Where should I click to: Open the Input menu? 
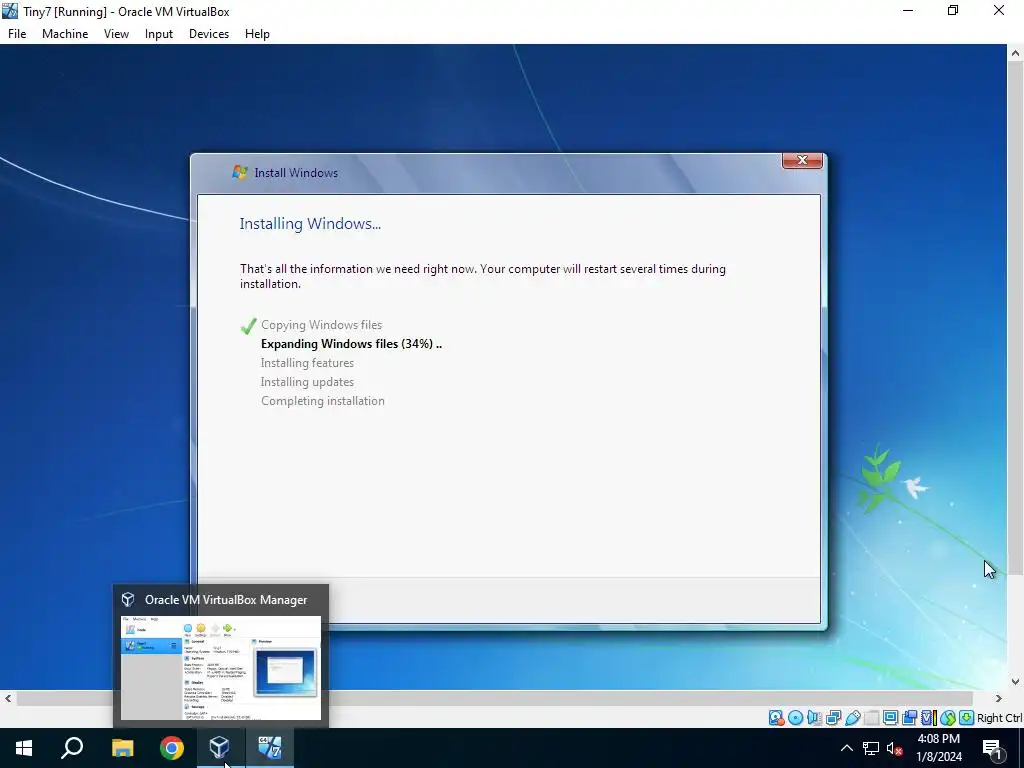point(159,34)
